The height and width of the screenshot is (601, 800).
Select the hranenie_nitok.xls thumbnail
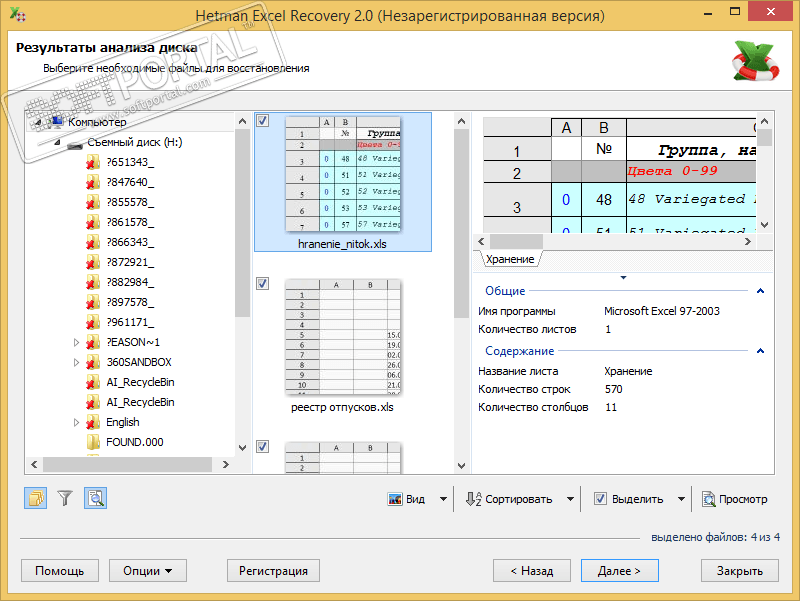click(x=343, y=182)
